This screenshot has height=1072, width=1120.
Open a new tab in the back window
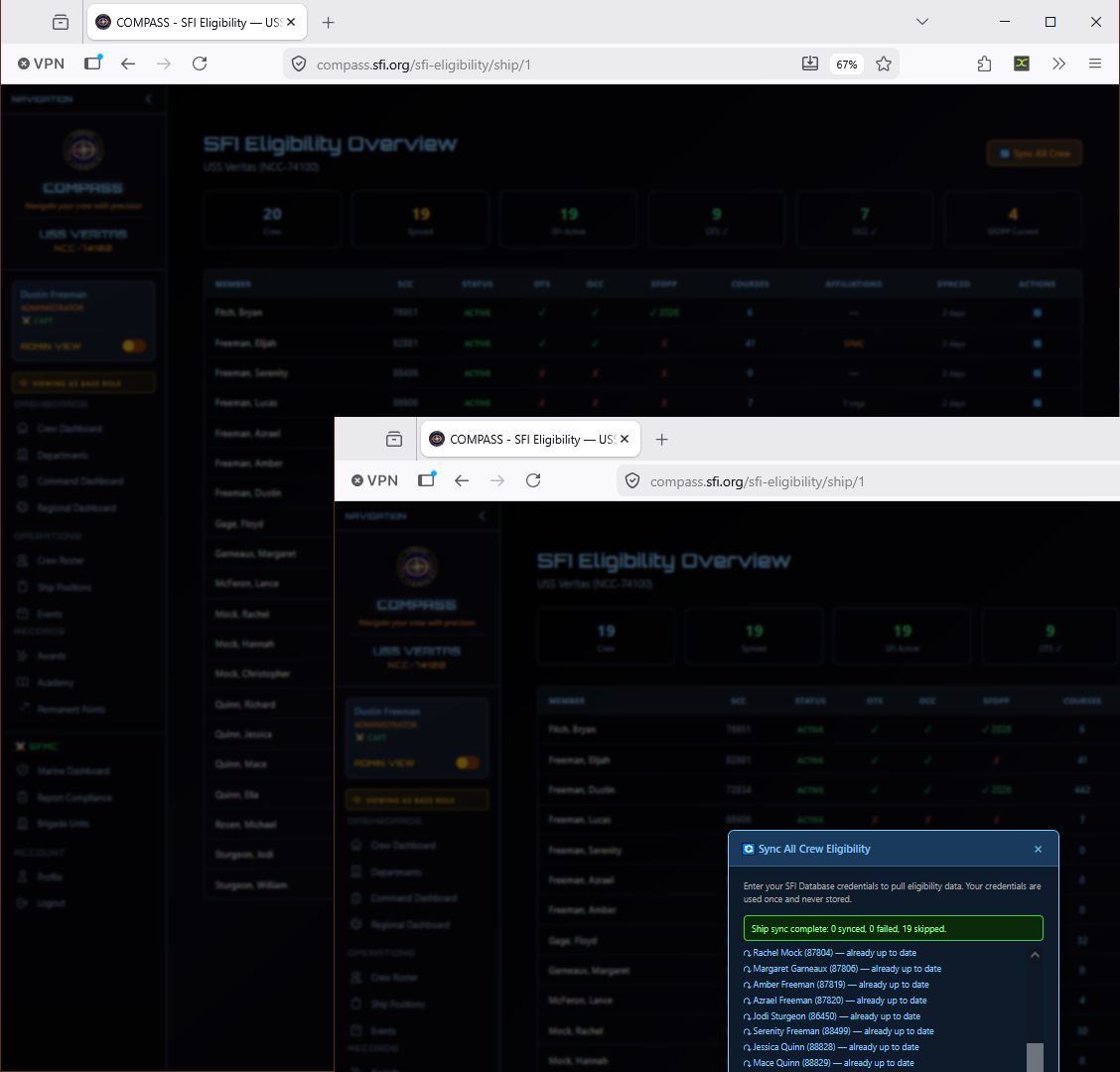[328, 22]
